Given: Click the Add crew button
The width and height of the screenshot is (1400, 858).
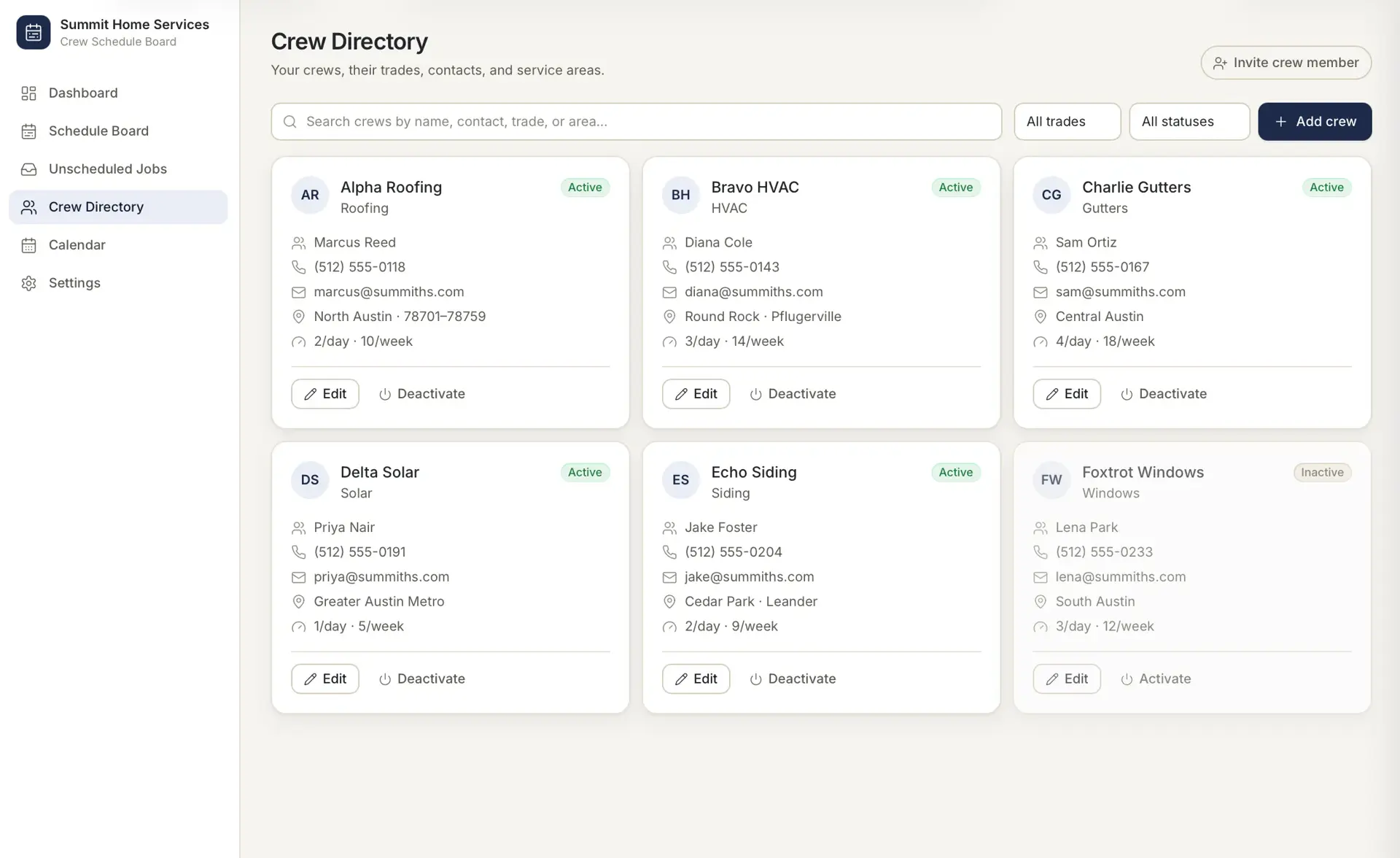Looking at the screenshot, I should coord(1315,121).
